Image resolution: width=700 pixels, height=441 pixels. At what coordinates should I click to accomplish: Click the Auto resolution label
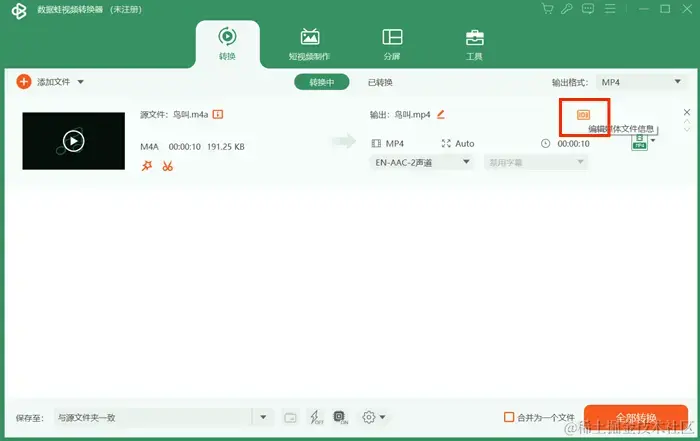pyautogui.click(x=464, y=144)
